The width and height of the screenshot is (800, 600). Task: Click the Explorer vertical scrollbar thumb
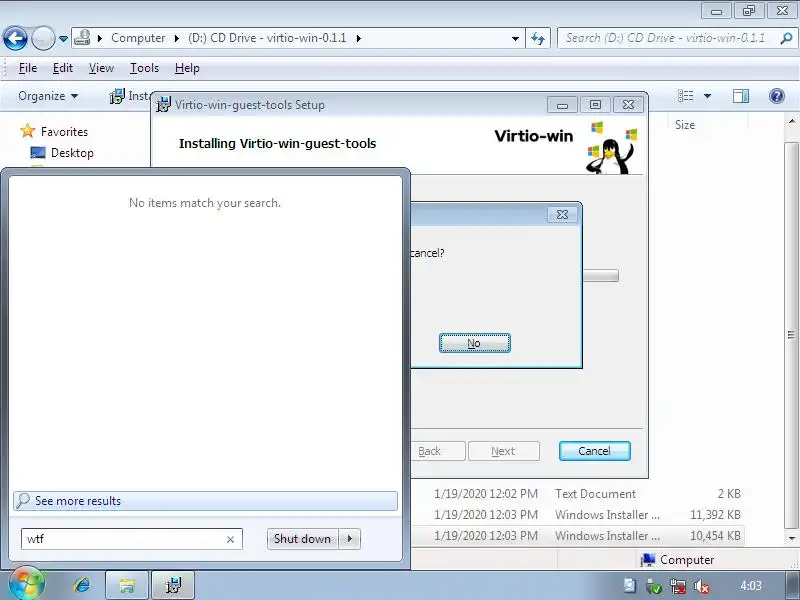791,334
